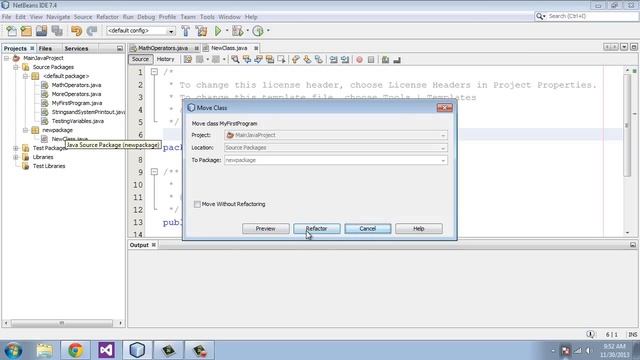This screenshot has width=640, height=360.
Task: Click the Cancel button
Action: (368, 229)
